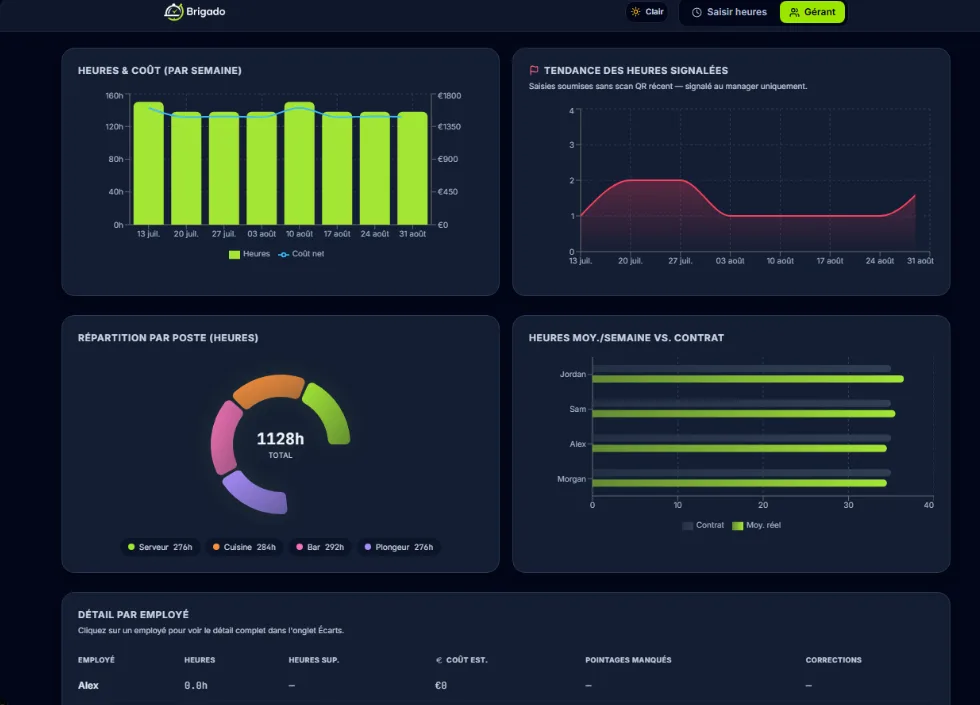Click the pink Bar dot swatch
Viewport: 980px width, 705px height.
pyautogui.click(x=299, y=547)
